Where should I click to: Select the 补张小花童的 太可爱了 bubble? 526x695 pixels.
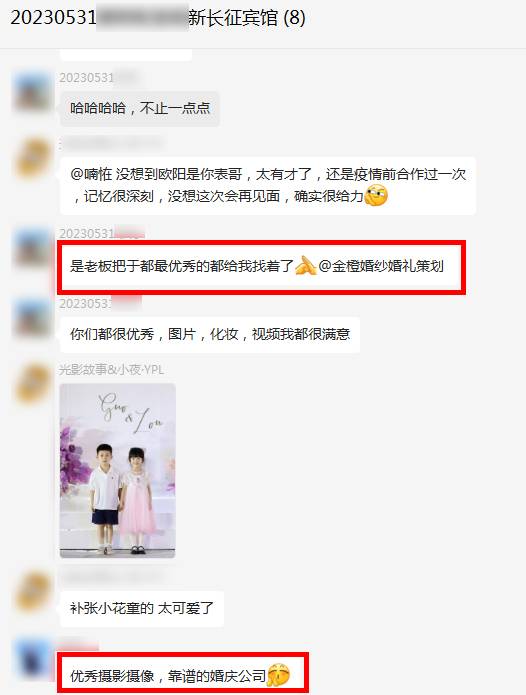(x=141, y=608)
